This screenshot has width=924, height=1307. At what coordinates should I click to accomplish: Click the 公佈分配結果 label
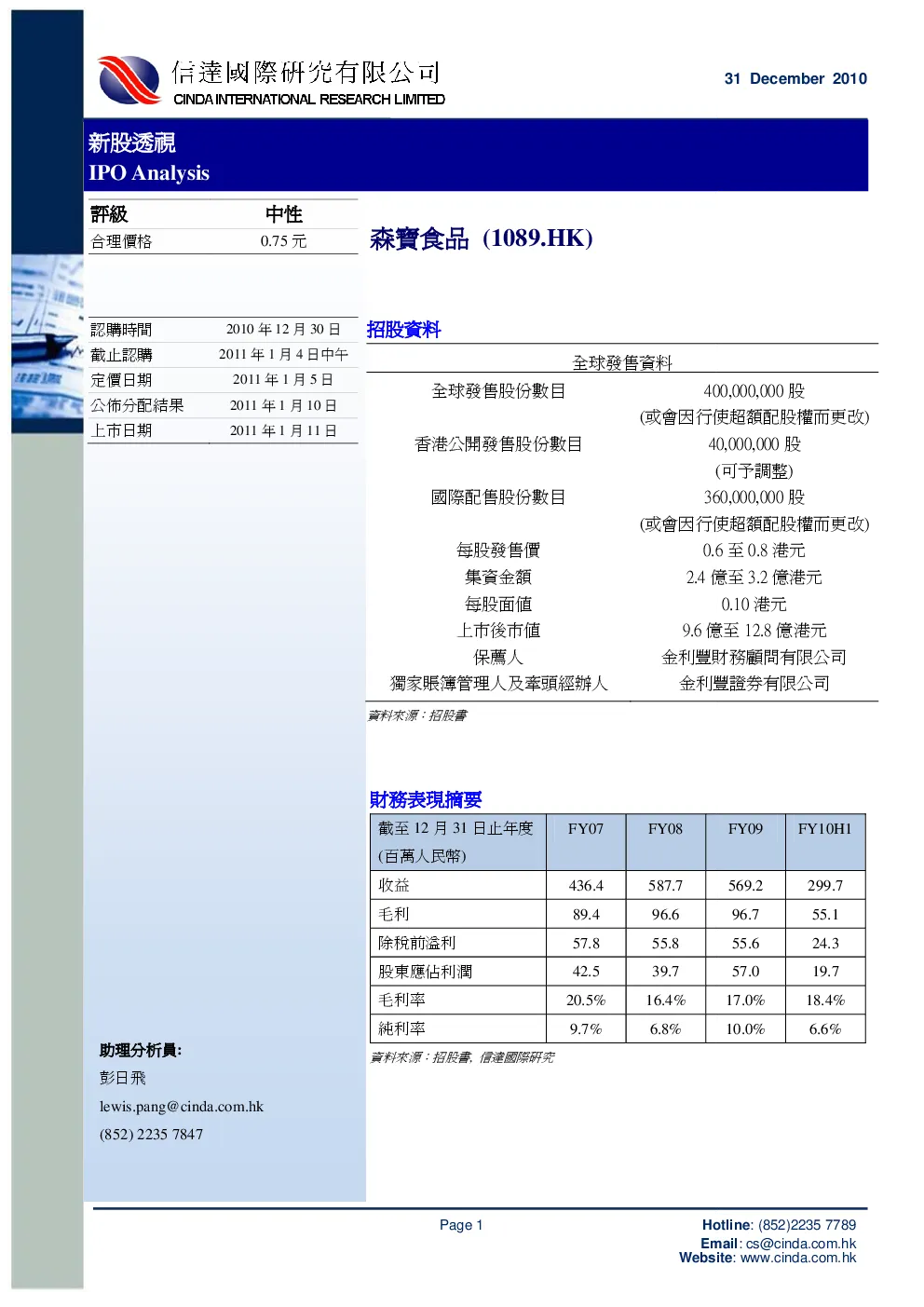coord(137,405)
